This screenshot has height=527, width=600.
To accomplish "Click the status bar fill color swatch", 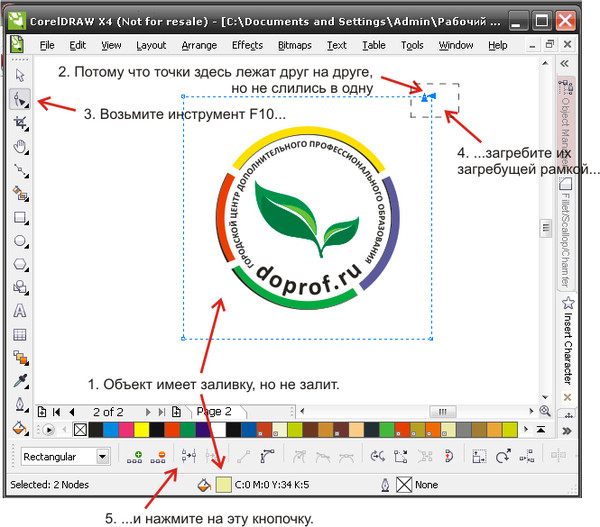I will [x=223, y=485].
